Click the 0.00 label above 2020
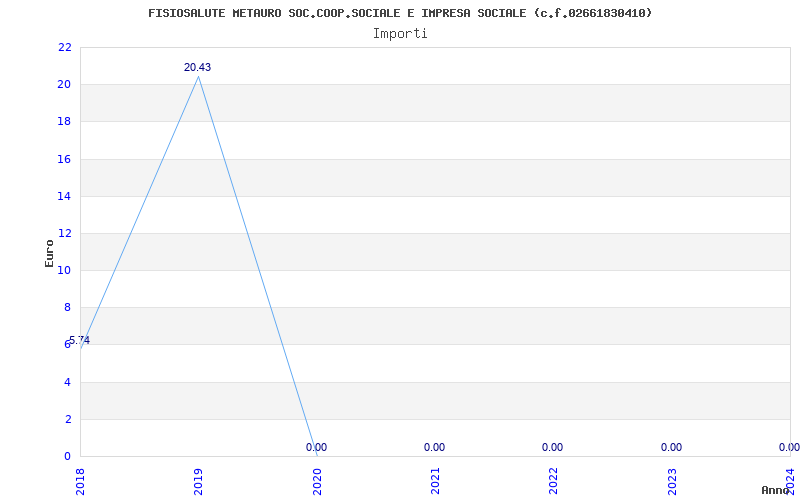The width and height of the screenshot is (800, 500). [316, 447]
